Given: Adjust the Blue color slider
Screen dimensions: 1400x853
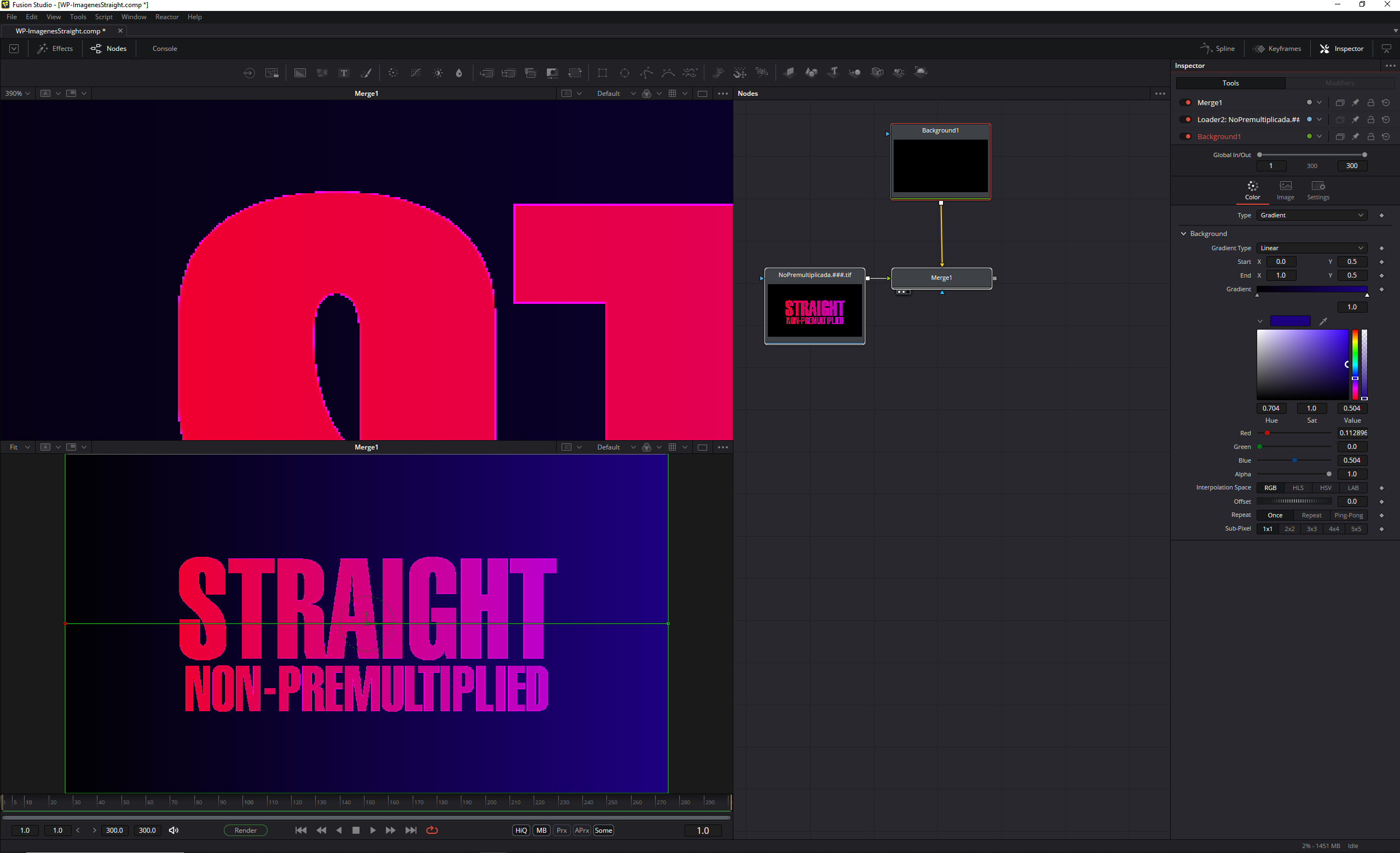Looking at the screenshot, I should pyautogui.click(x=1294, y=460).
